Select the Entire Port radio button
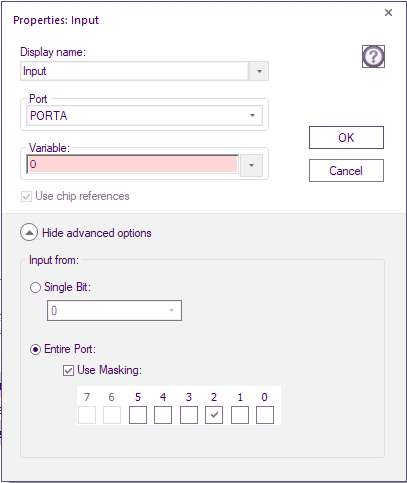Viewport: 407px width, 483px height. tap(35, 349)
